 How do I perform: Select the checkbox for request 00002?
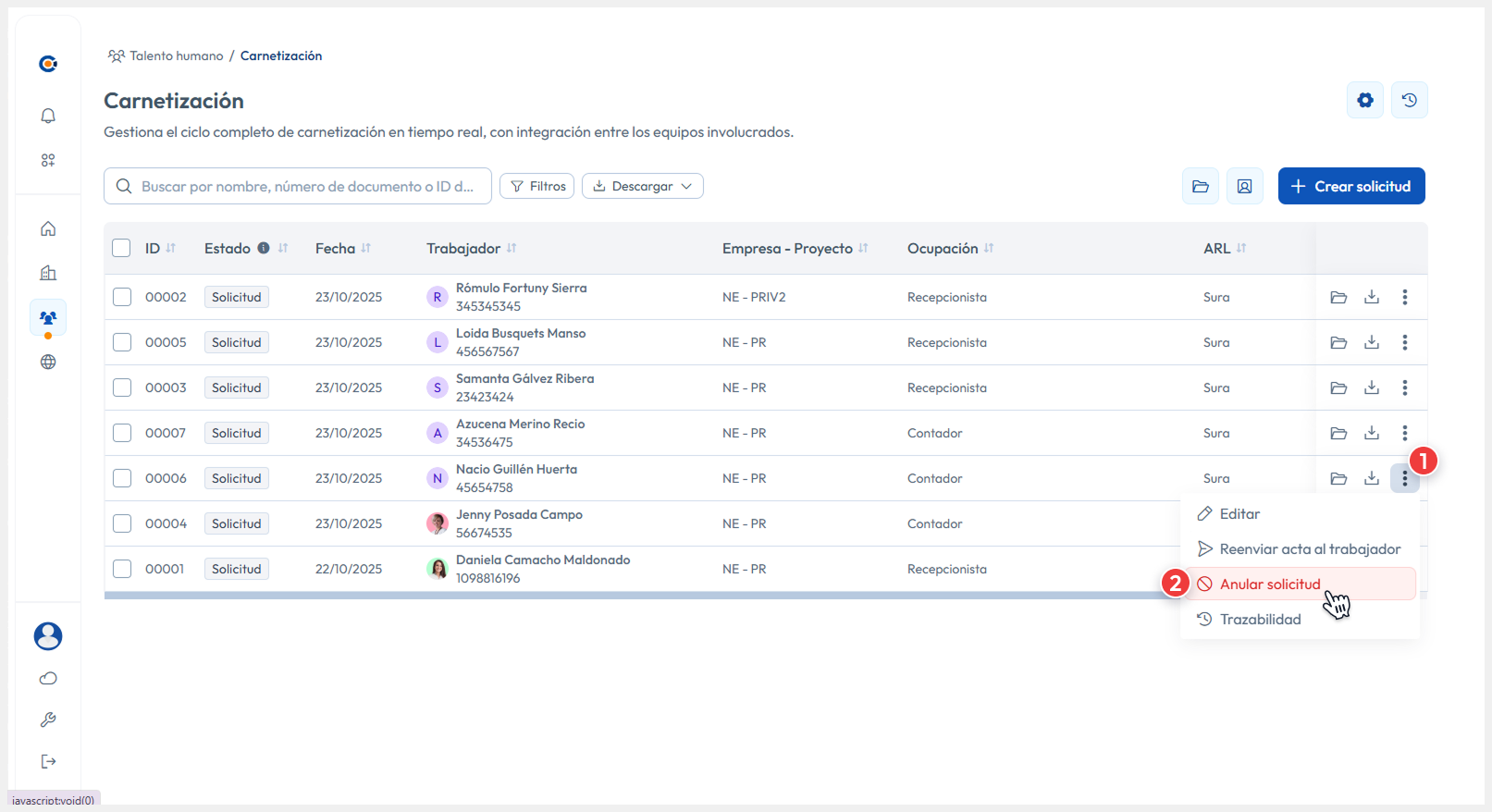click(122, 297)
